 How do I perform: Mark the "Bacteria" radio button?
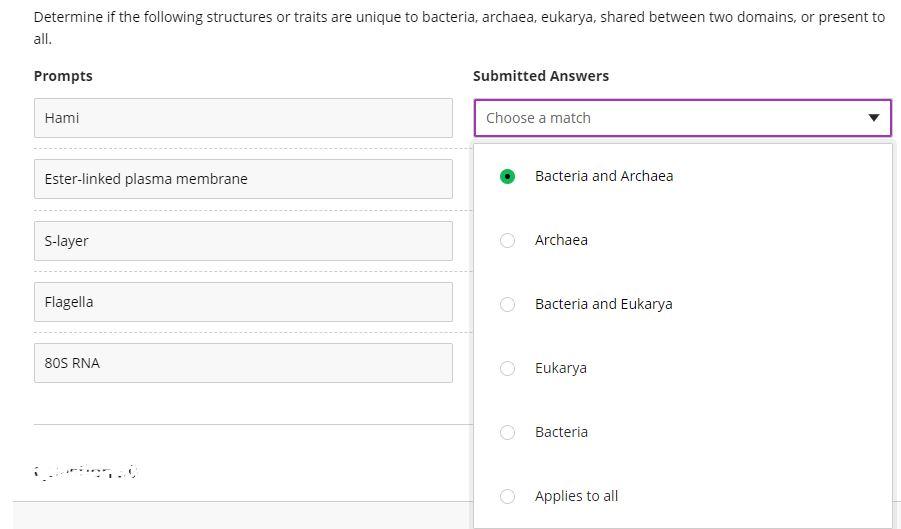(508, 432)
